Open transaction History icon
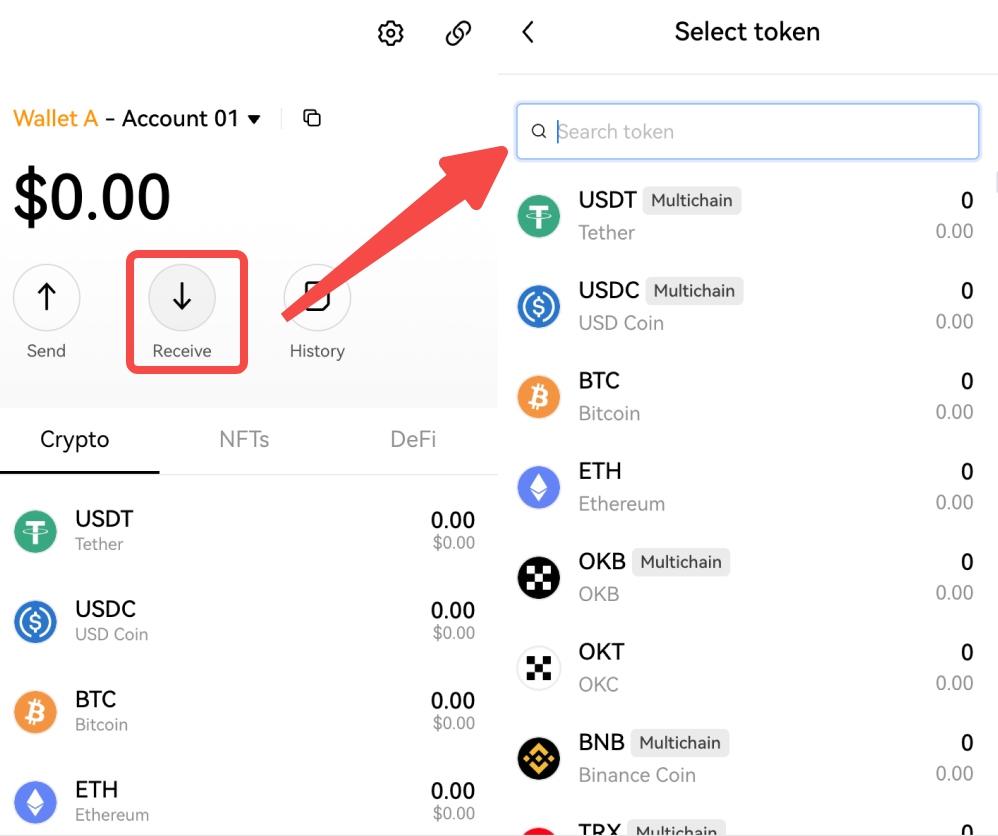The width and height of the screenshot is (998, 836). (317, 297)
